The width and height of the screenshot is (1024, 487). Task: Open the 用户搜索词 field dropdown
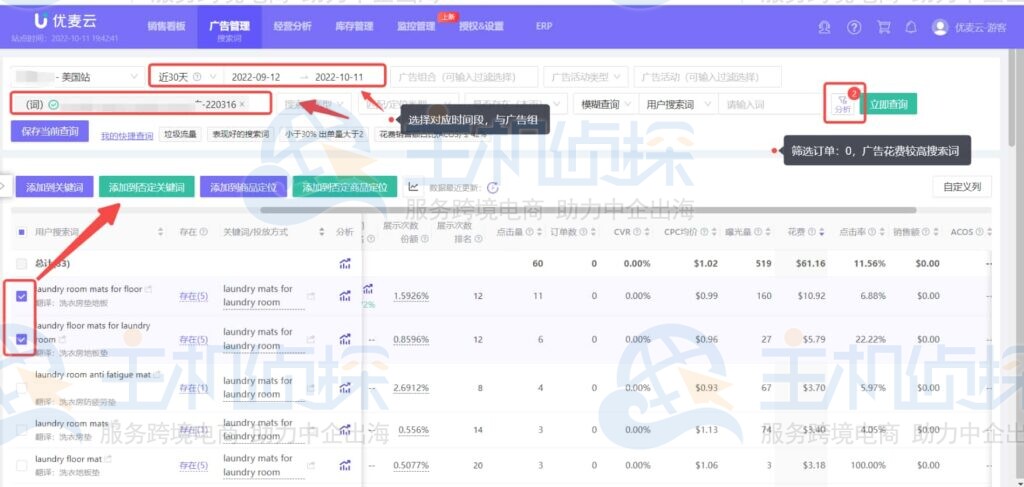tap(678, 104)
